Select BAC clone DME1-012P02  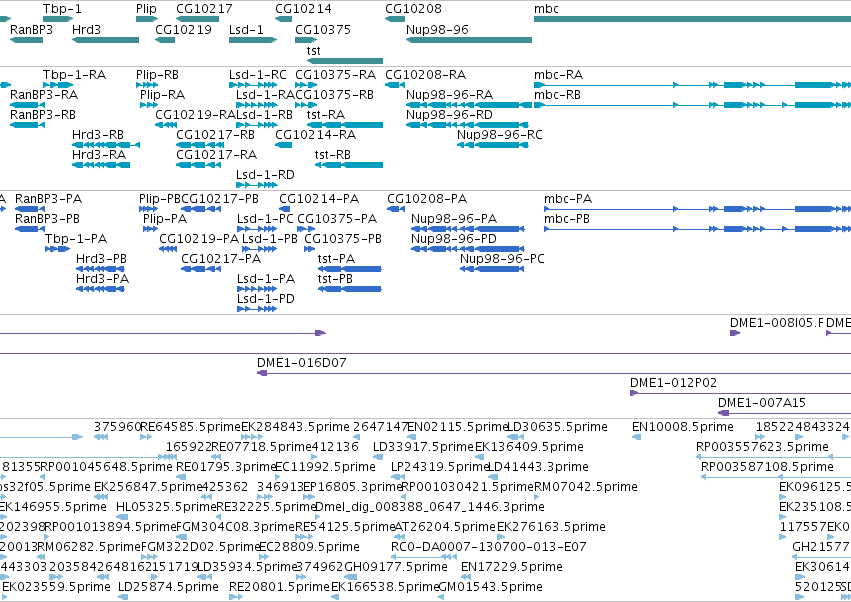[x=674, y=383]
